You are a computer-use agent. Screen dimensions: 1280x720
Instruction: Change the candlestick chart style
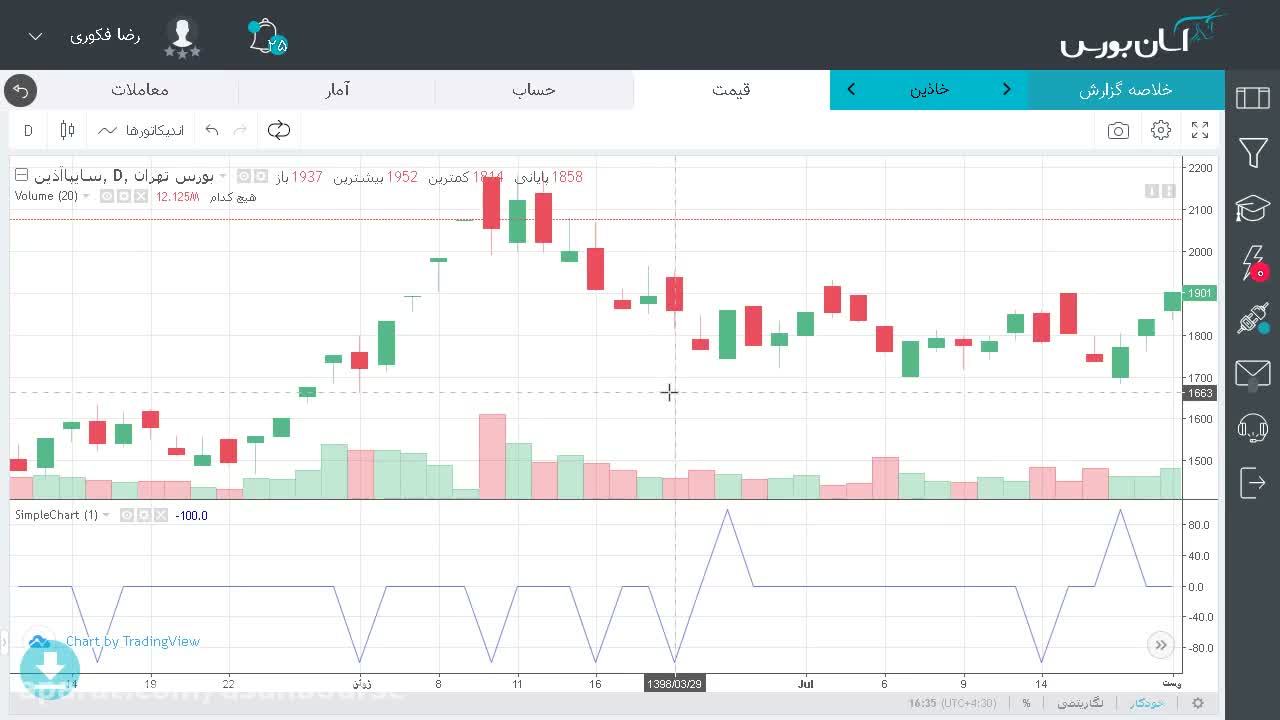68,130
